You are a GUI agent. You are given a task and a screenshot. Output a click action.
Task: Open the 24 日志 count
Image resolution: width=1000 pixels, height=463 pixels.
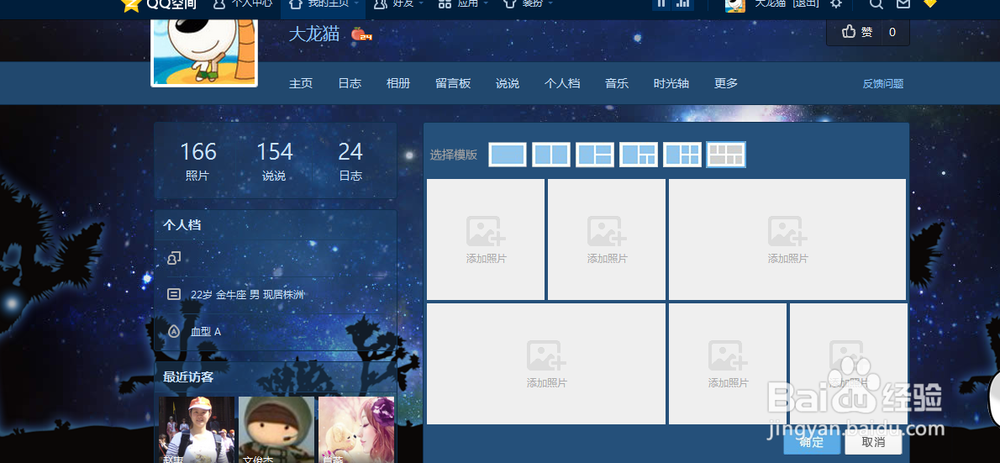(350, 161)
